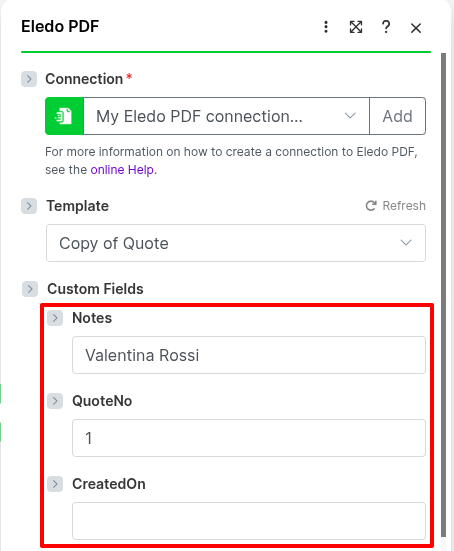Click the empty CreatedOn input field
454x551 pixels.
pos(249,521)
